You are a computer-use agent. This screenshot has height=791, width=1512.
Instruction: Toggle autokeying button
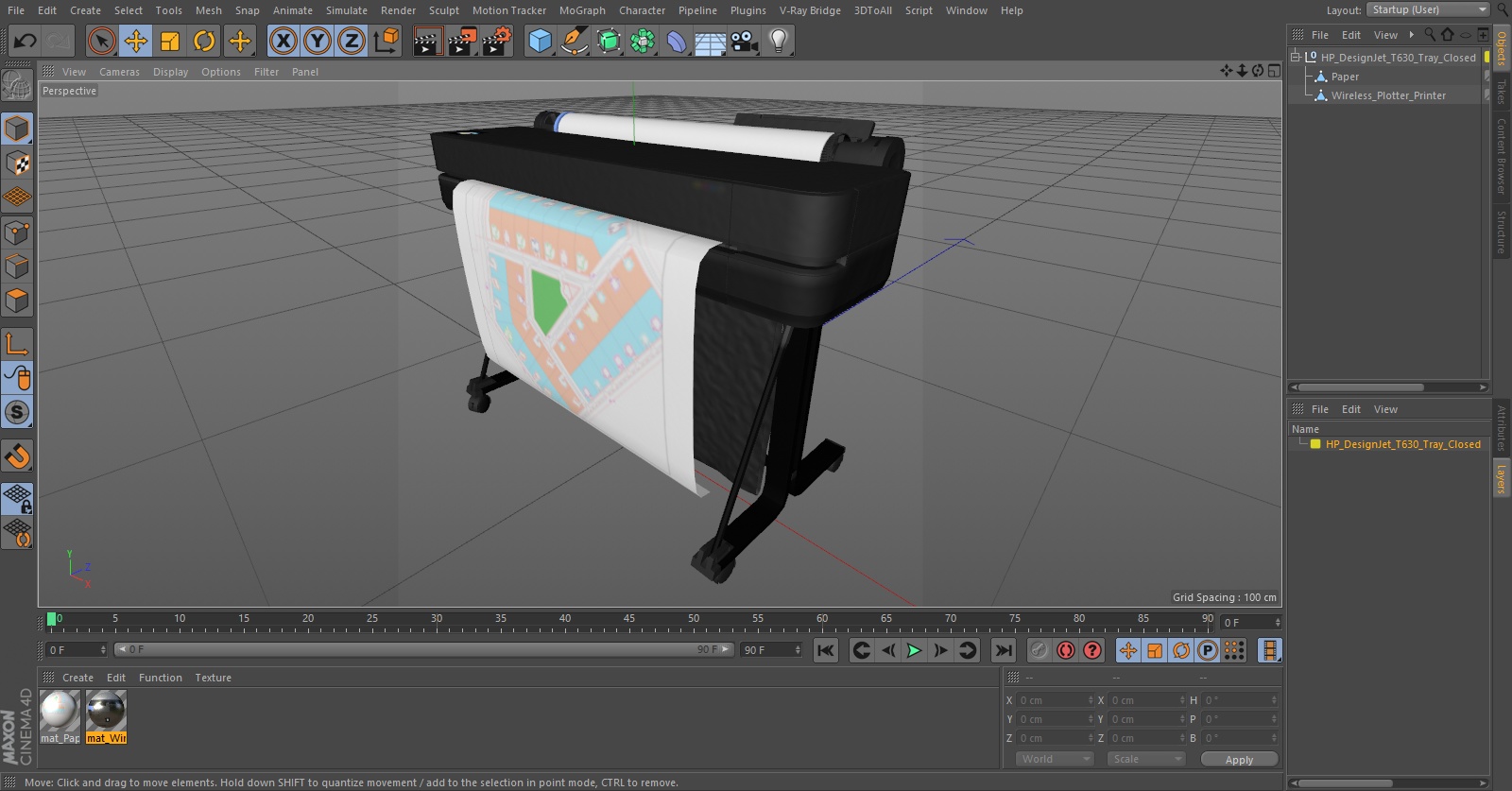coord(1066,650)
